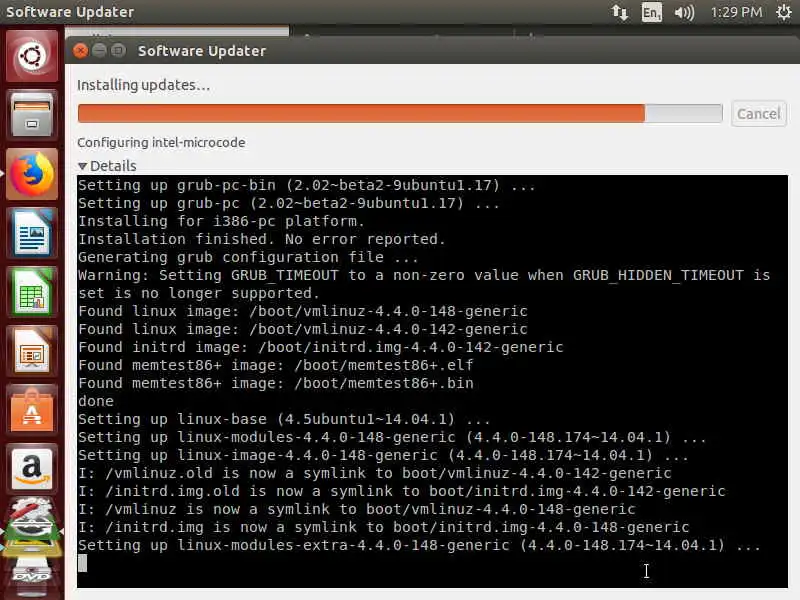Click line 'Installation finished. No error reported.'

[x=262, y=239]
